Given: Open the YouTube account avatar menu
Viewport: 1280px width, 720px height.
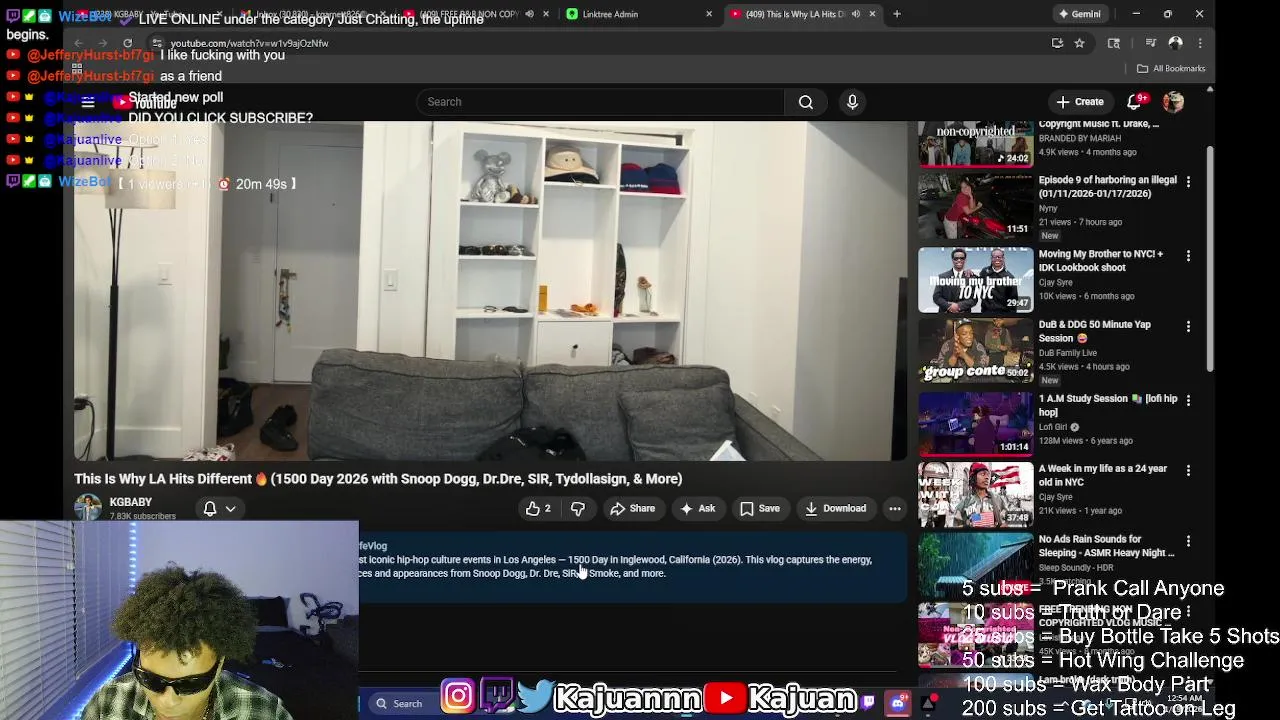Looking at the screenshot, I should [x=1173, y=102].
